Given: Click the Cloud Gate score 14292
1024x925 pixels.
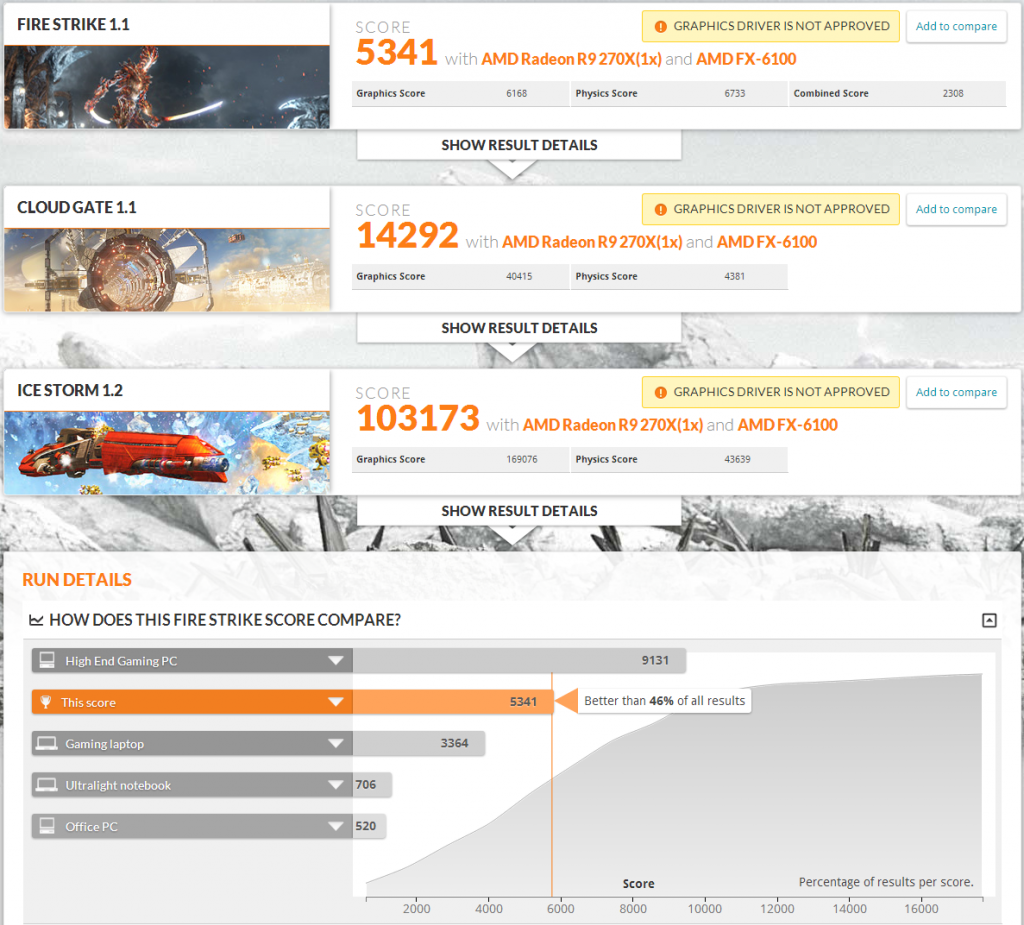Looking at the screenshot, I should click(407, 235).
